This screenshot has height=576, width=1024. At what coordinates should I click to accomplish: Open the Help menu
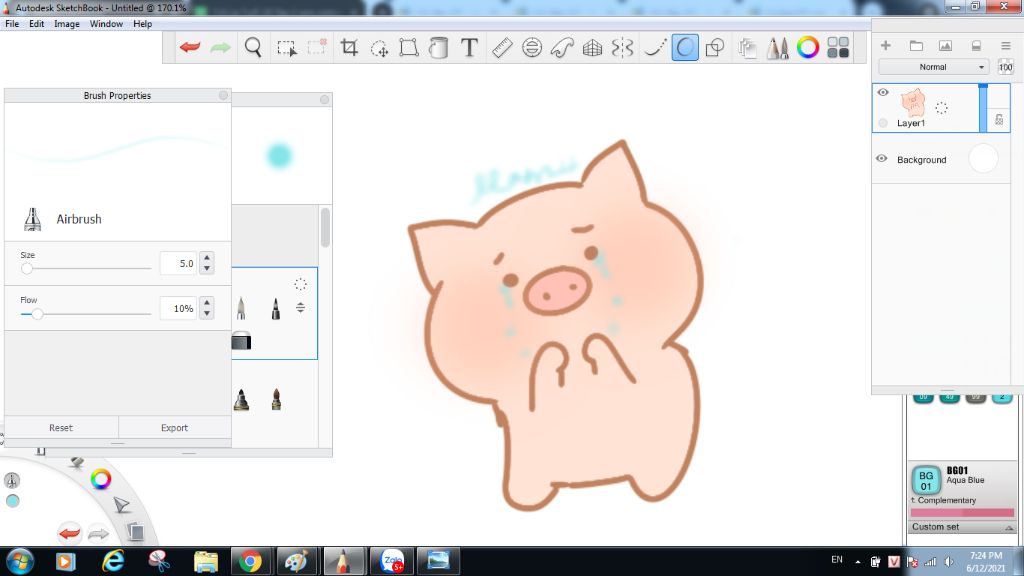click(142, 24)
